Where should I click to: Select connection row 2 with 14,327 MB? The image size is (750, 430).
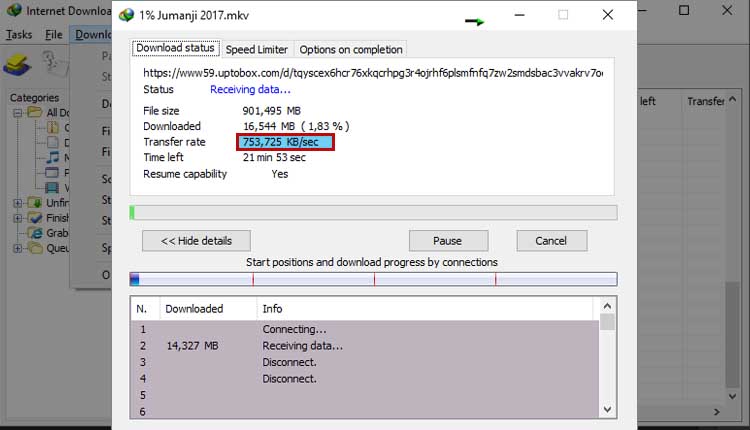(x=364, y=346)
